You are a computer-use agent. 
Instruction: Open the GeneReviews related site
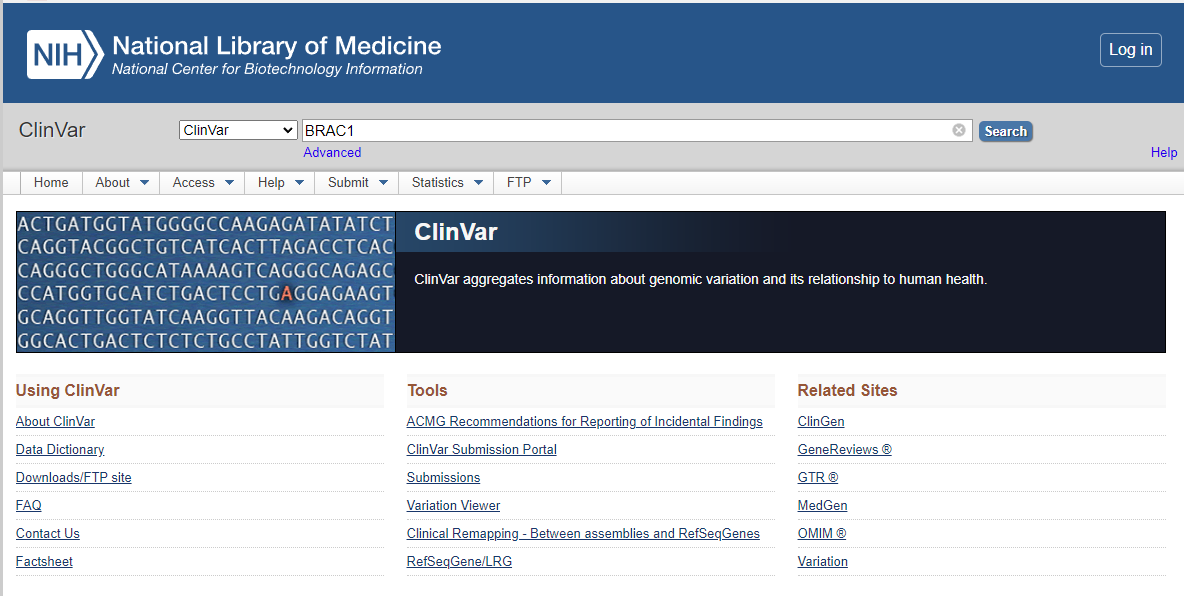[844, 450]
